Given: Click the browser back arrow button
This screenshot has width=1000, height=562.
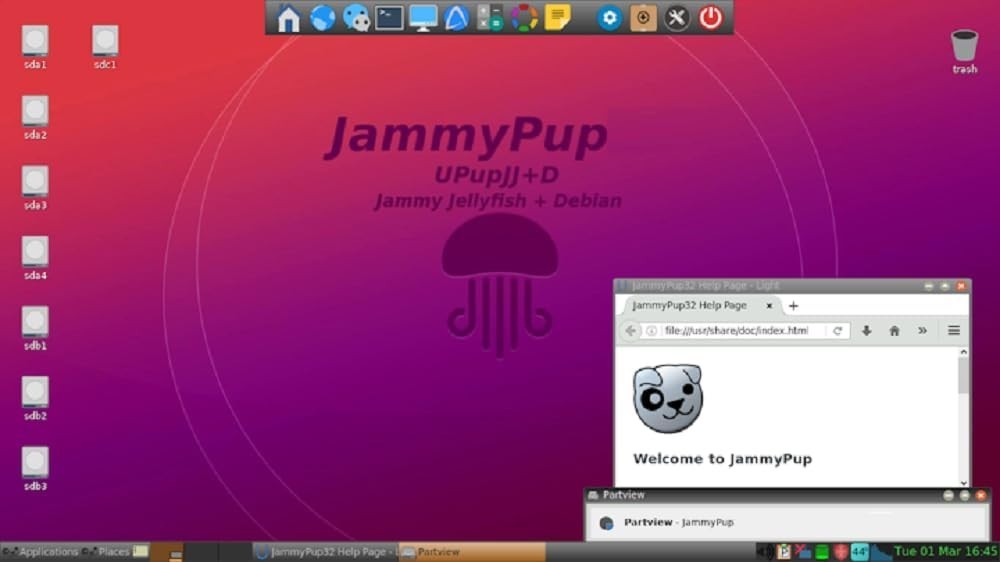Looking at the screenshot, I should tap(630, 330).
